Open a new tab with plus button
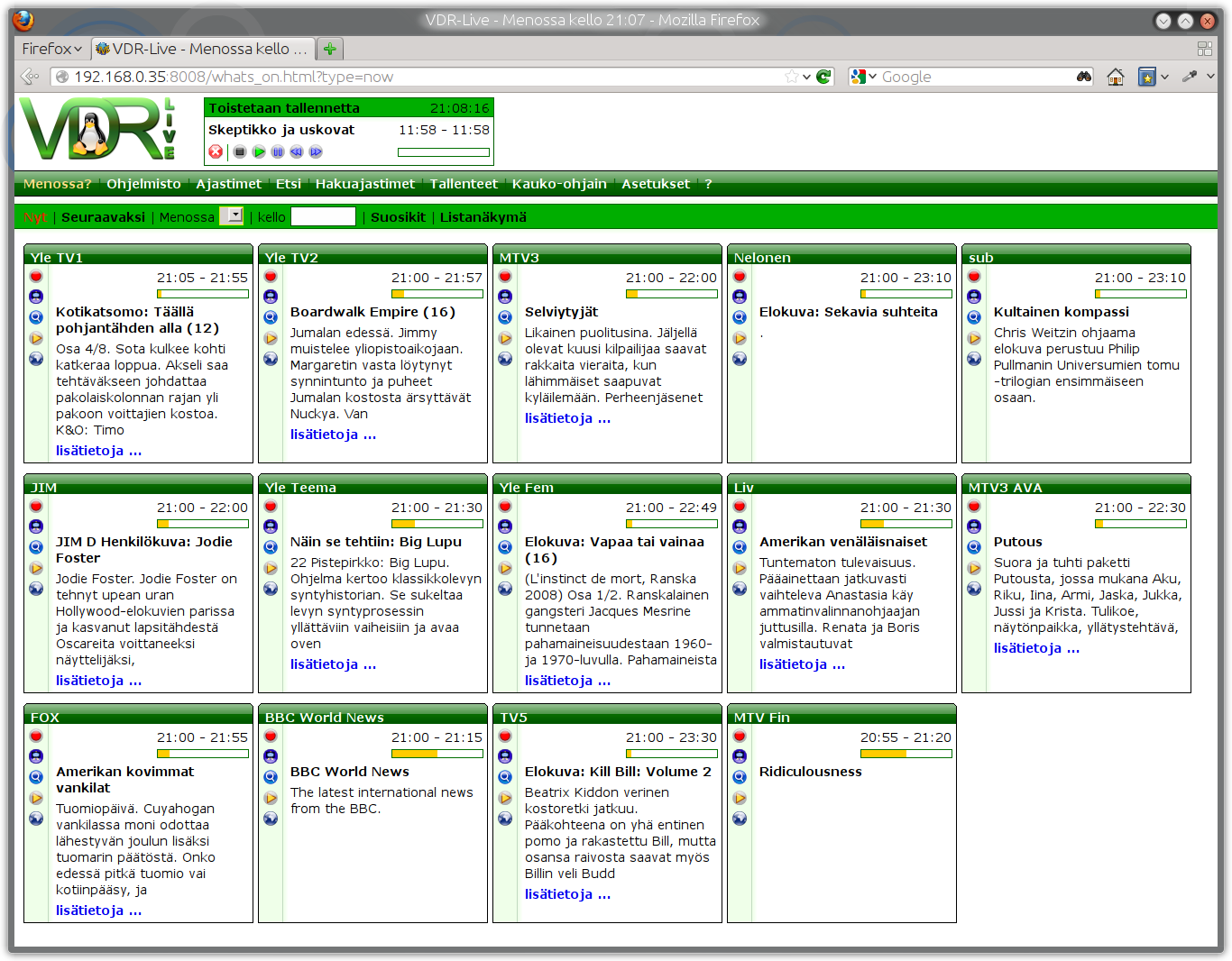This screenshot has width=1232, height=961. (330, 49)
